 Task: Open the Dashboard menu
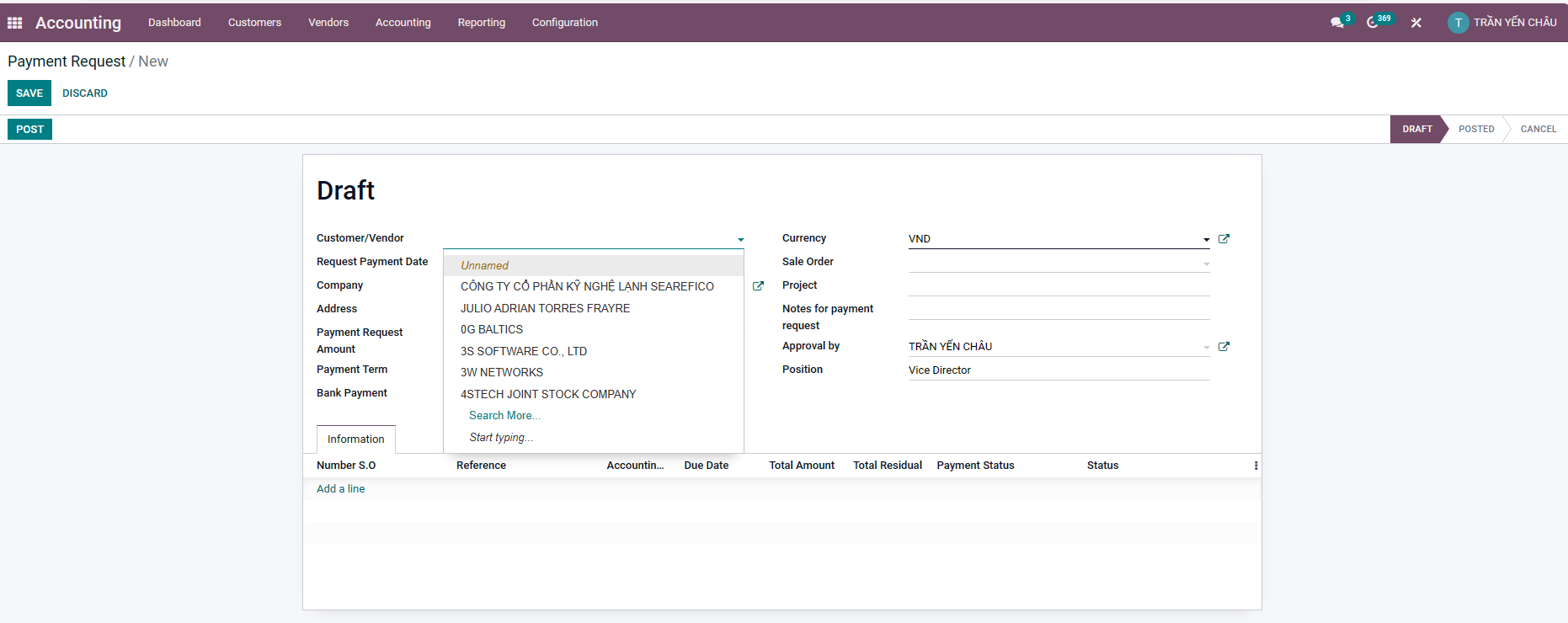[174, 23]
